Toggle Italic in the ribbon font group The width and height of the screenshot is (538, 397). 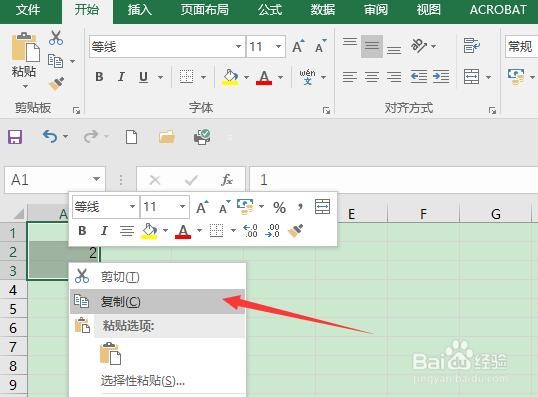(x=121, y=77)
